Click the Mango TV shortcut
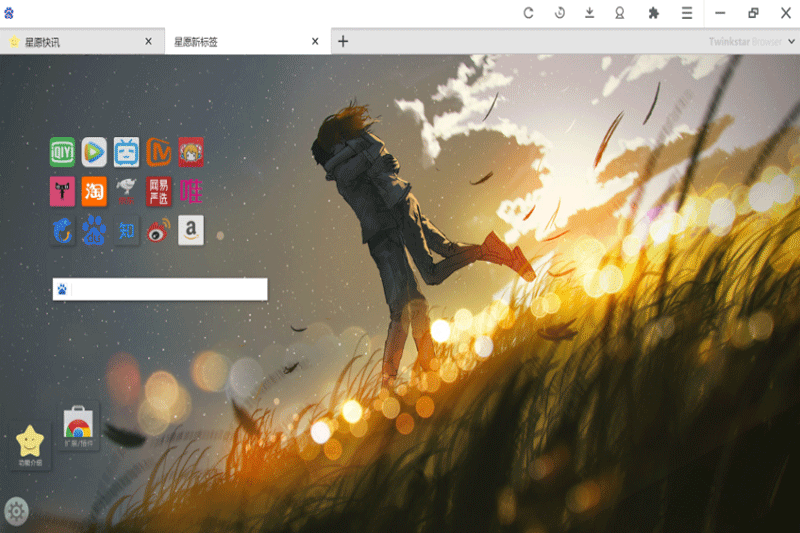 [158, 151]
